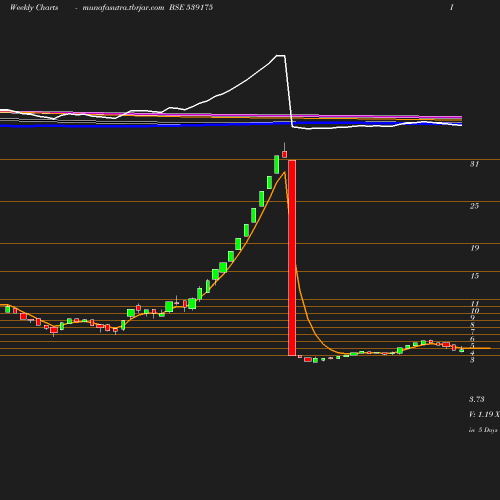The image size is (500, 500).
Task: Click the price axis label 25
Action: [x=474, y=206]
